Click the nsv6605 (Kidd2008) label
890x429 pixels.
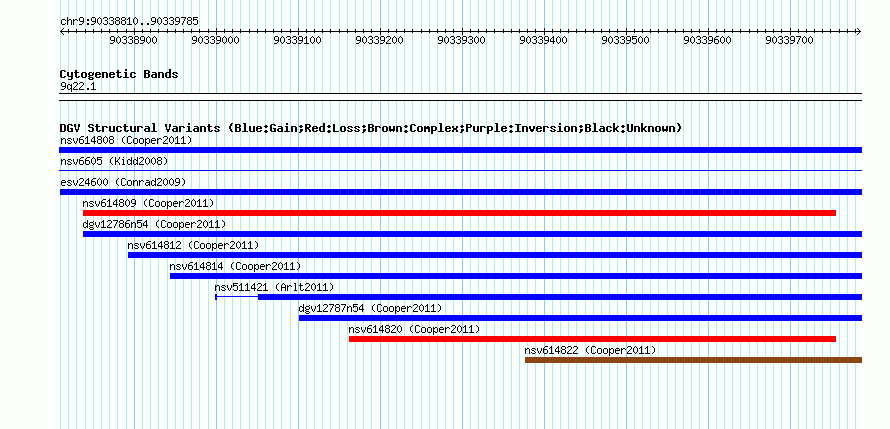pyautogui.click(x=114, y=161)
